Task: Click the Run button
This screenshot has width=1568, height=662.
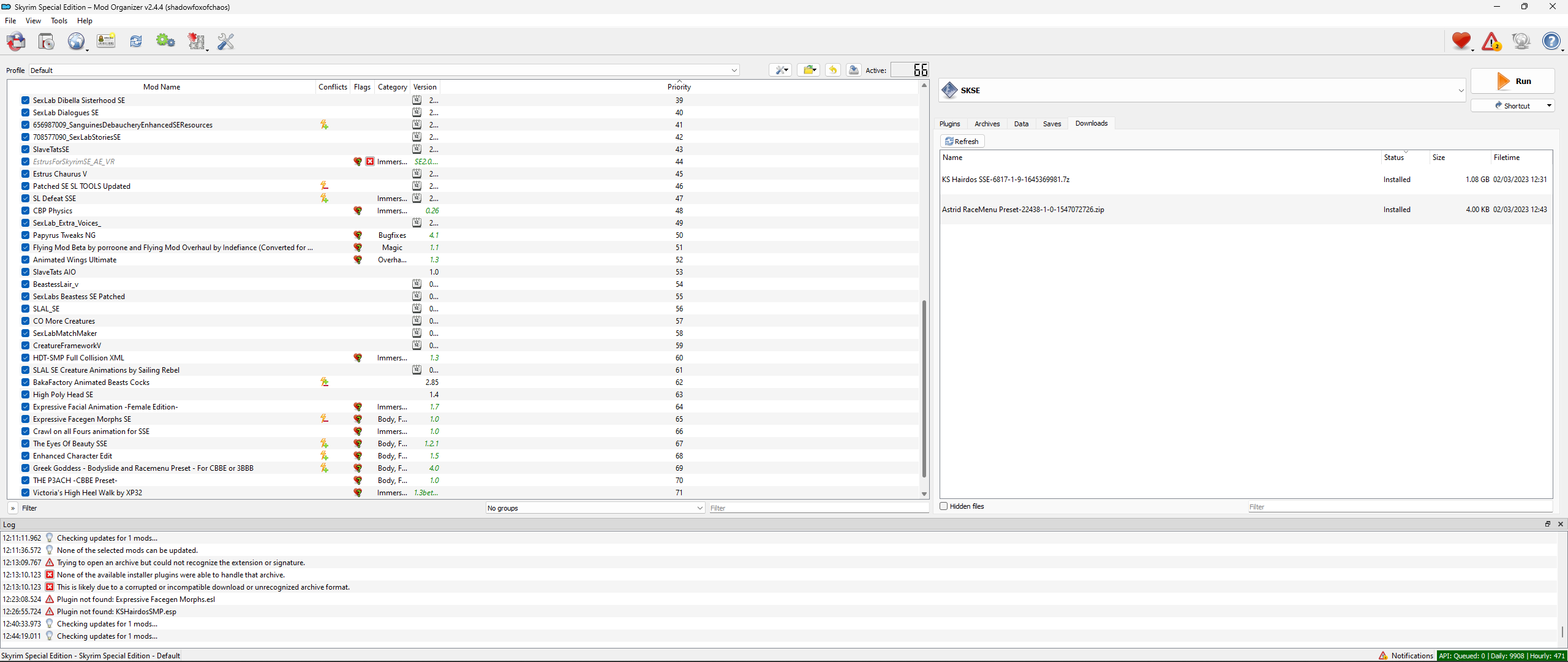Action: (1513, 81)
